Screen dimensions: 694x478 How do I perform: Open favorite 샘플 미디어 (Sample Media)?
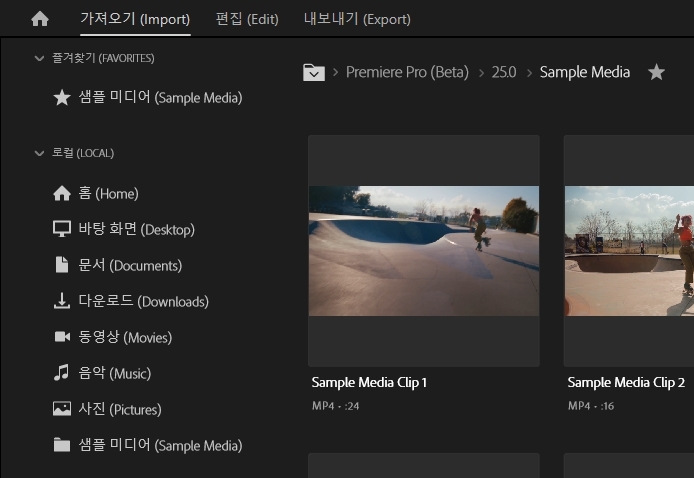pos(160,97)
